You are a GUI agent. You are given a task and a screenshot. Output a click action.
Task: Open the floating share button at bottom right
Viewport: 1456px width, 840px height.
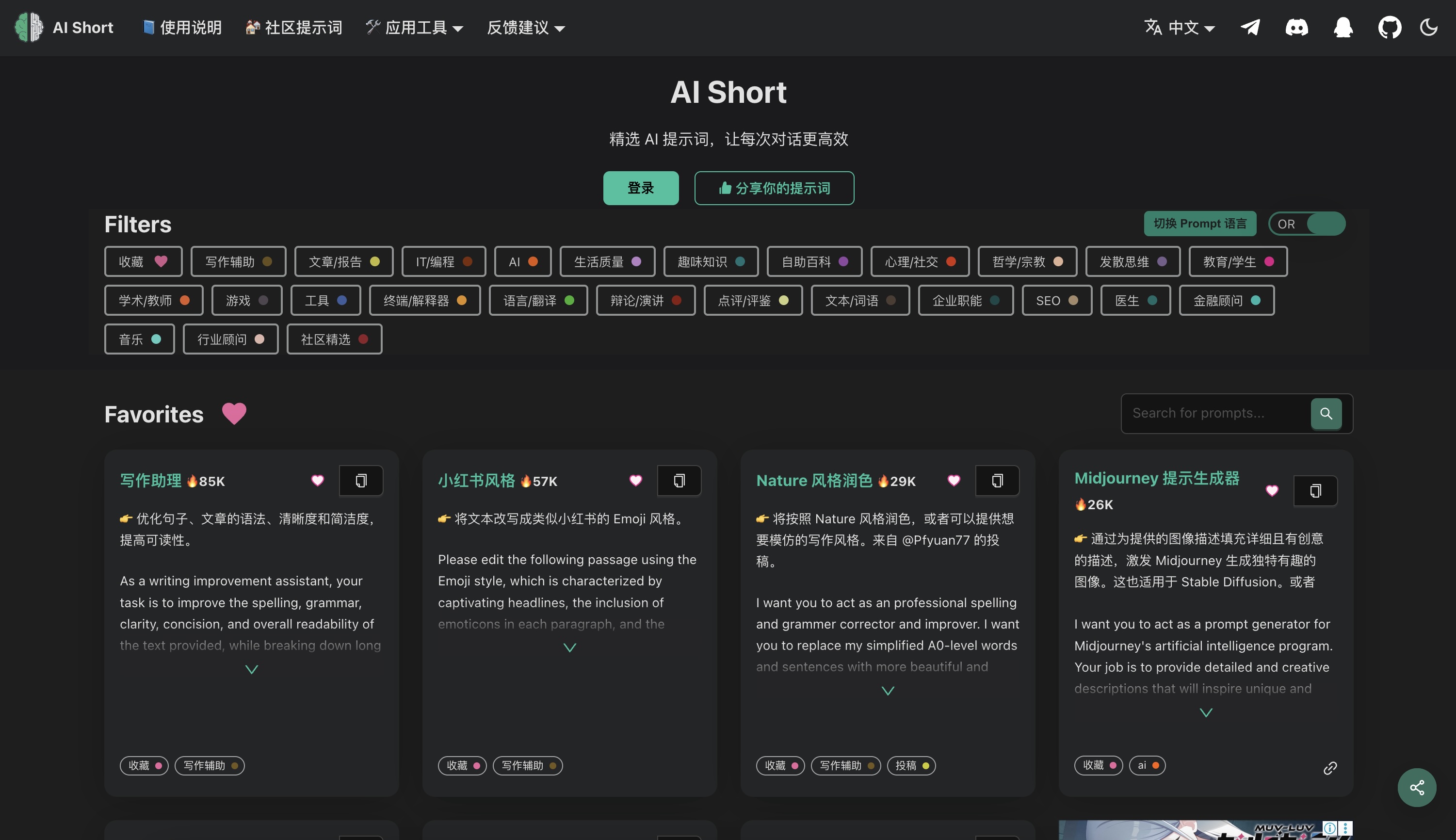tap(1417, 787)
